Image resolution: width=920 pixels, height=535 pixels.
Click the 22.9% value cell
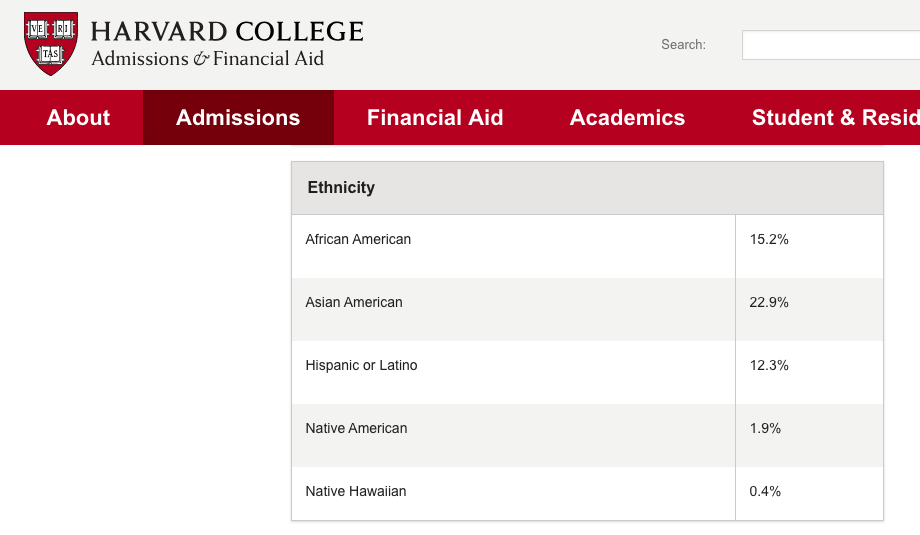tap(769, 302)
